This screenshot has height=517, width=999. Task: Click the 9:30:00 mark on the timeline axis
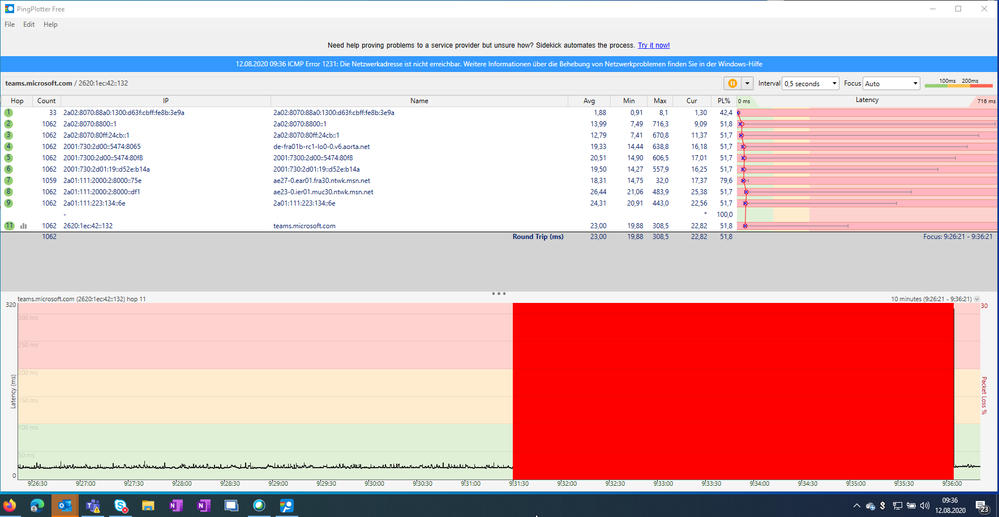(373, 484)
